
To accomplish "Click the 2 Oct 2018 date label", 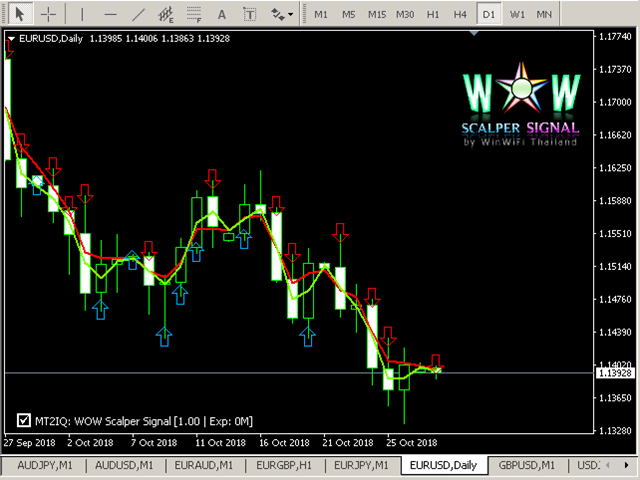I will 90,443.
